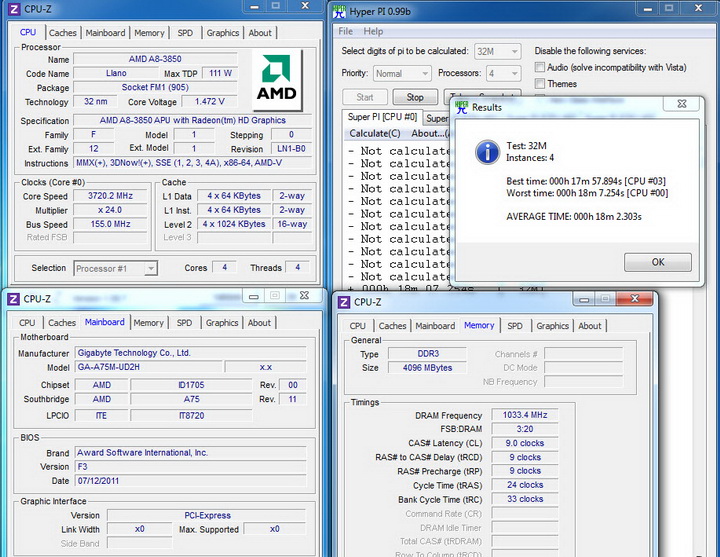Select CPU tab in Mainboard CPU-Z window
The image size is (720, 557).
(27, 323)
